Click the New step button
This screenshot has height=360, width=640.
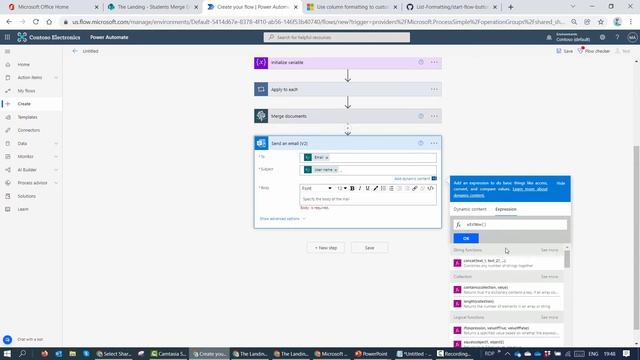[x=326, y=248]
